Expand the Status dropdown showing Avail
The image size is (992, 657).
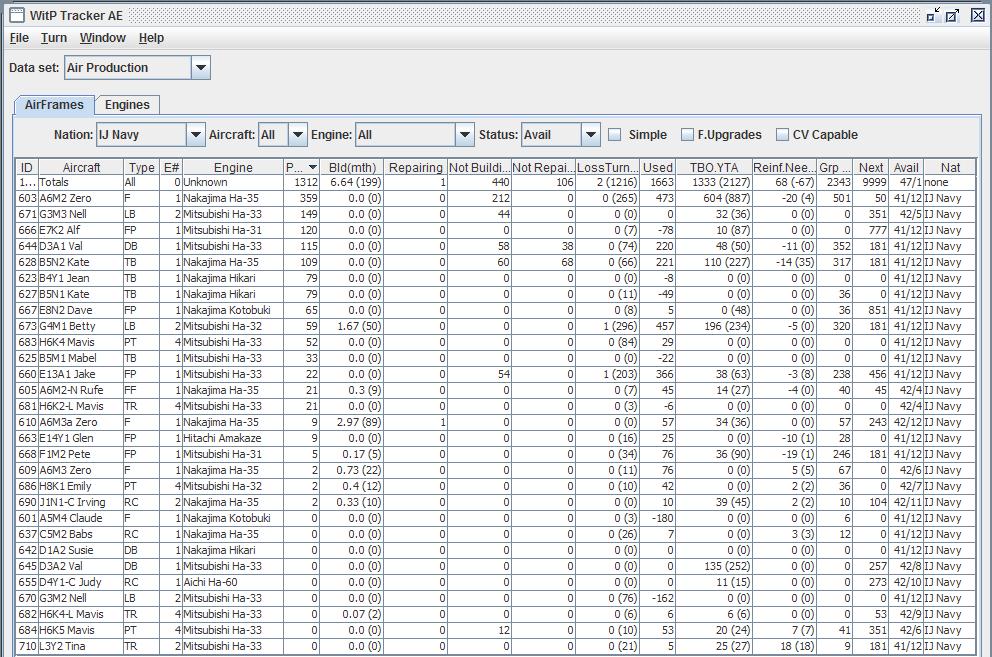click(x=590, y=135)
